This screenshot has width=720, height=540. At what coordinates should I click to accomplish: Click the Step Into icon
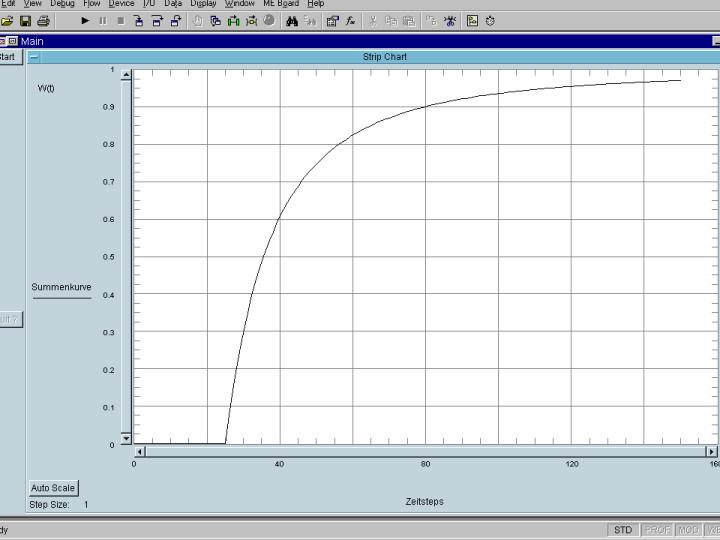pos(139,21)
